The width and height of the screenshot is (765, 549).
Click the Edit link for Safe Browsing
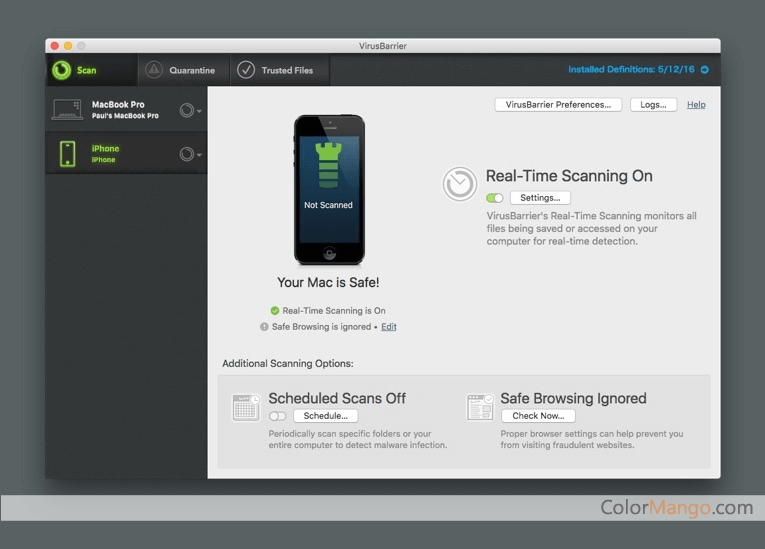point(388,327)
